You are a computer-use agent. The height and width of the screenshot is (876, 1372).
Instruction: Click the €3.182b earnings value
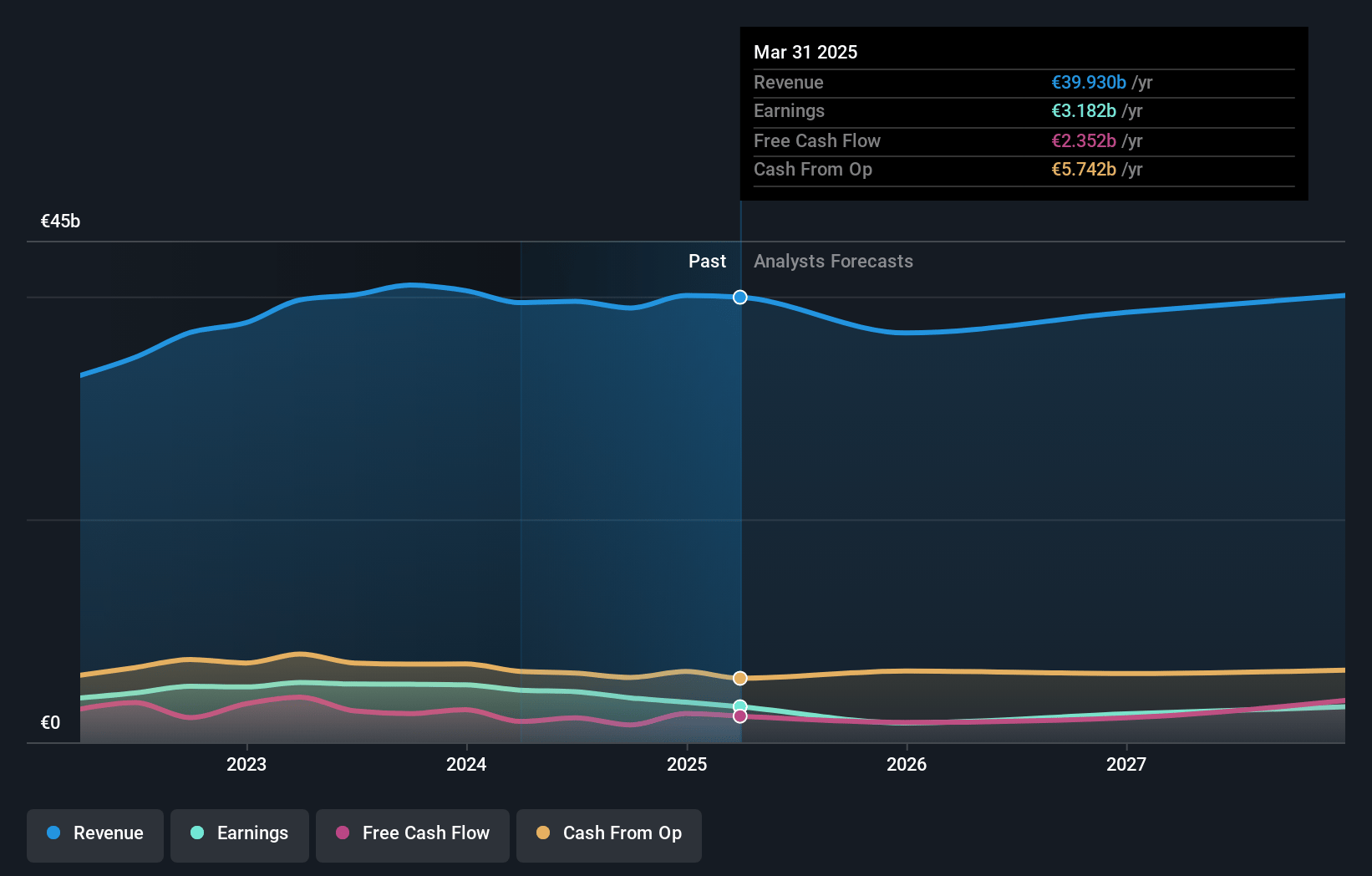coord(1084,111)
